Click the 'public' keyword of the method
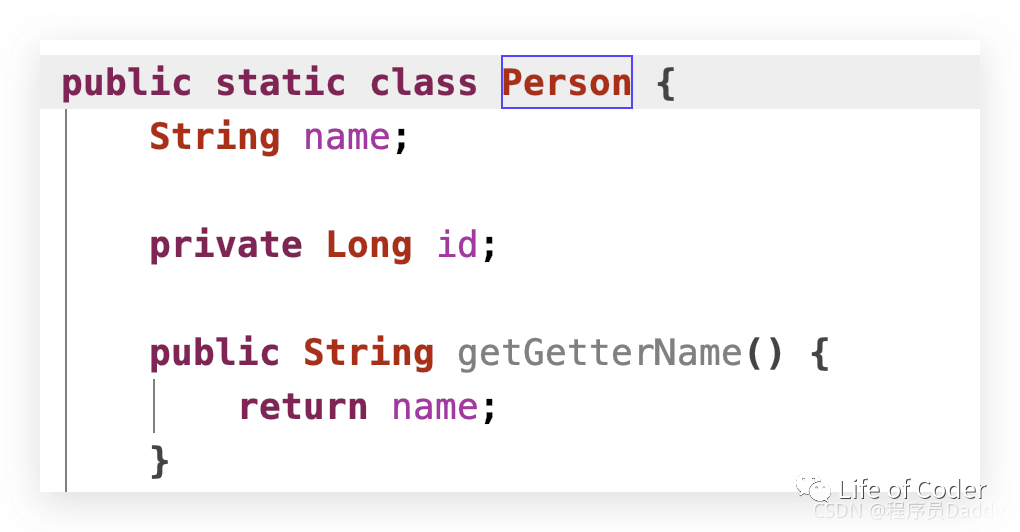 pyautogui.click(x=214, y=353)
